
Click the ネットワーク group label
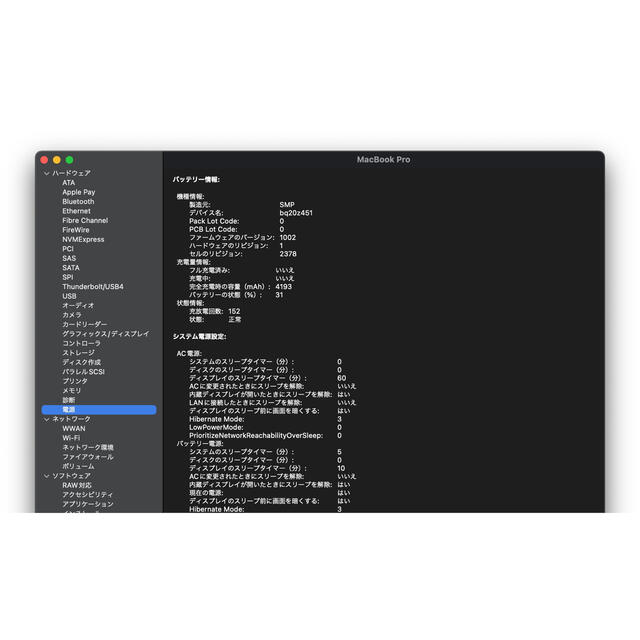[x=71, y=419]
